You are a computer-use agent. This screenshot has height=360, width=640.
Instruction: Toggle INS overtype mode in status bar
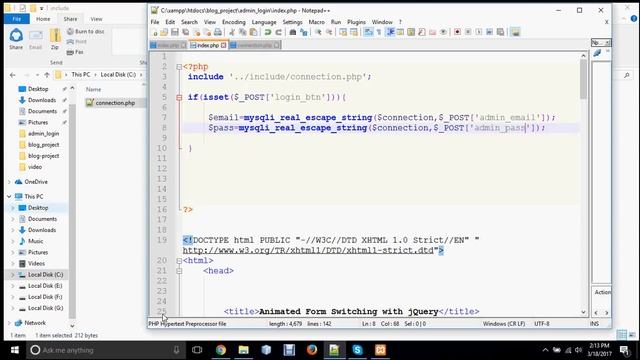pos(594,324)
